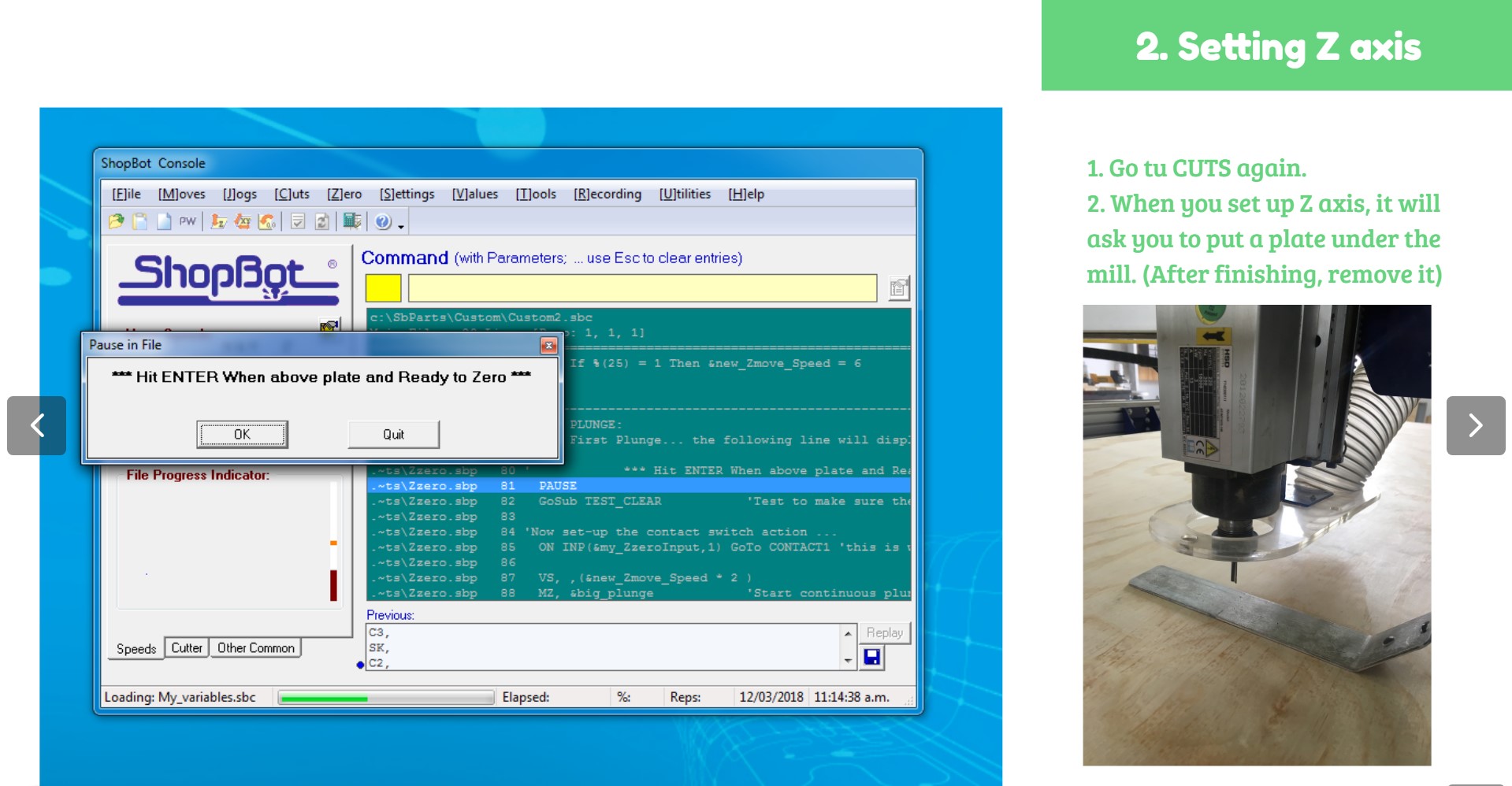Click OK in Pause in File dialog
Screen dimensions: 1512x786
point(242,434)
